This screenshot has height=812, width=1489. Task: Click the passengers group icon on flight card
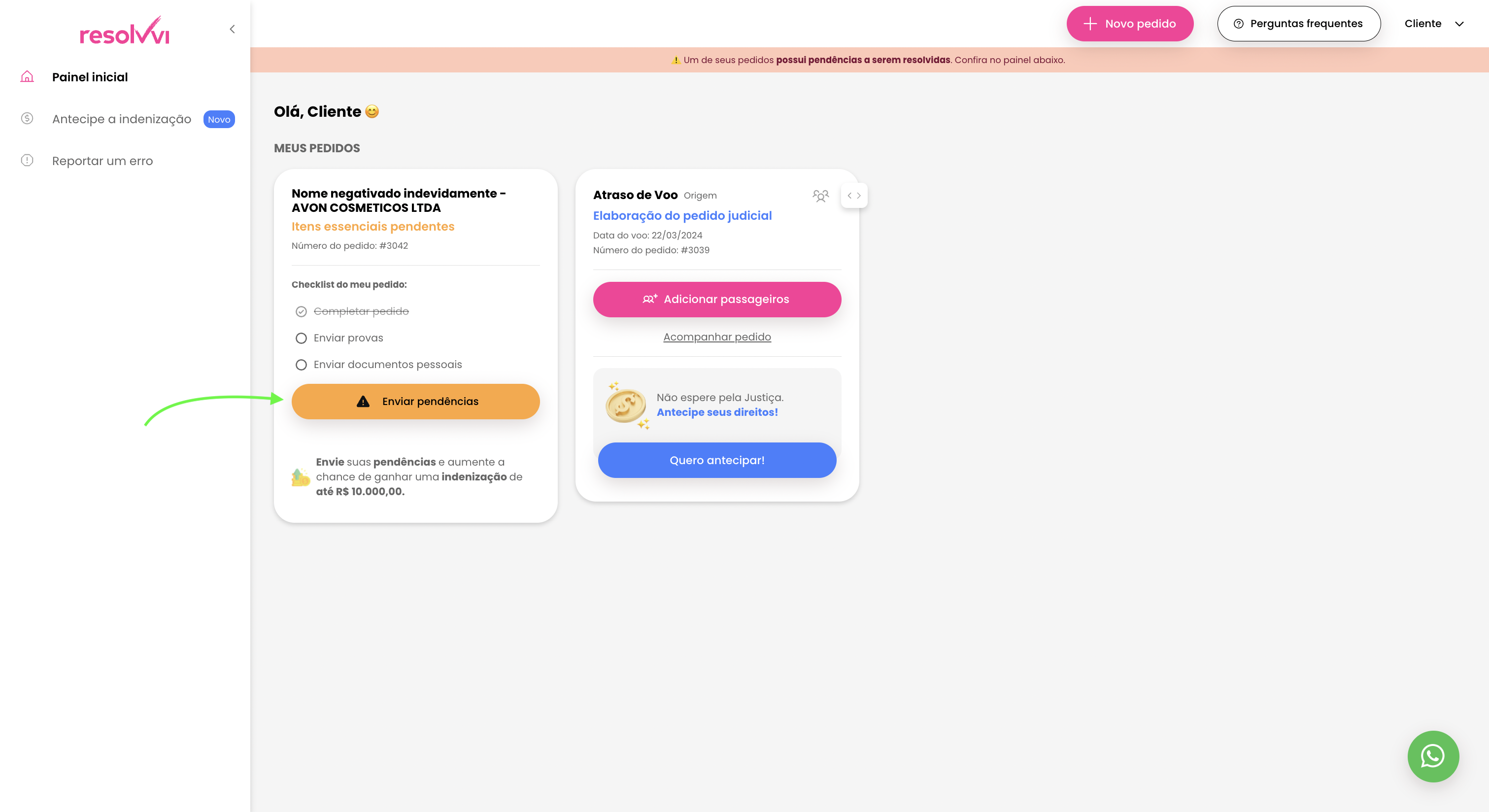point(820,196)
